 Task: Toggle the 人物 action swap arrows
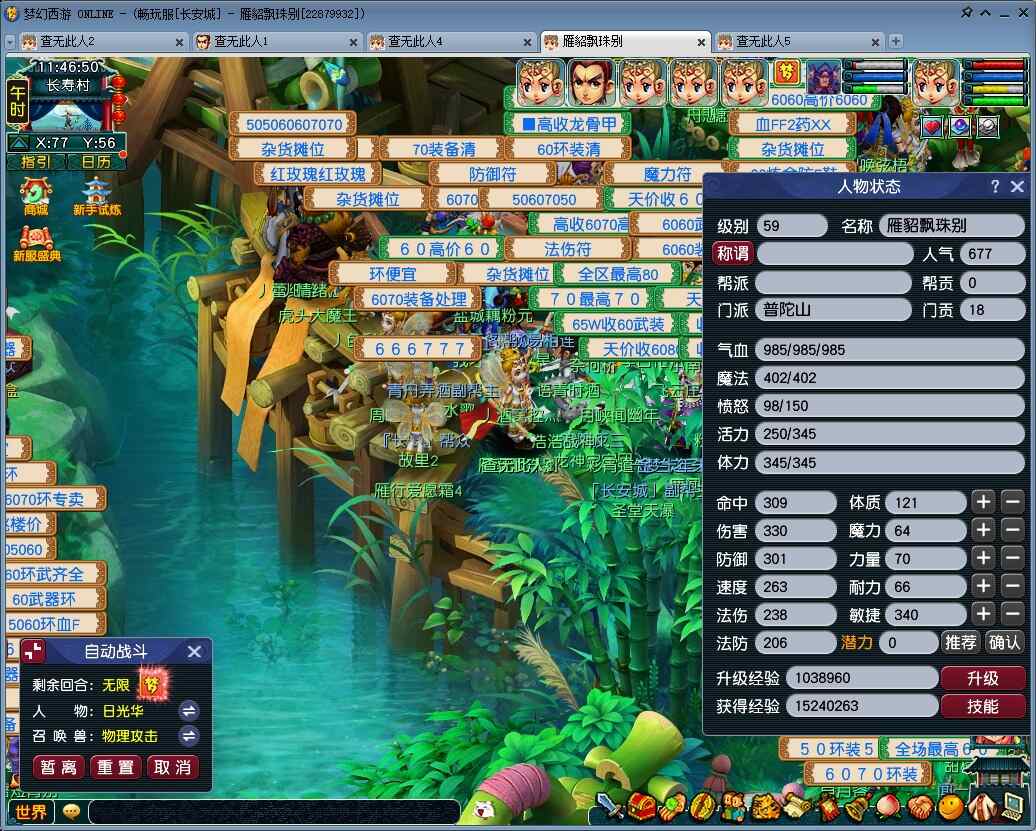pyautogui.click(x=188, y=711)
